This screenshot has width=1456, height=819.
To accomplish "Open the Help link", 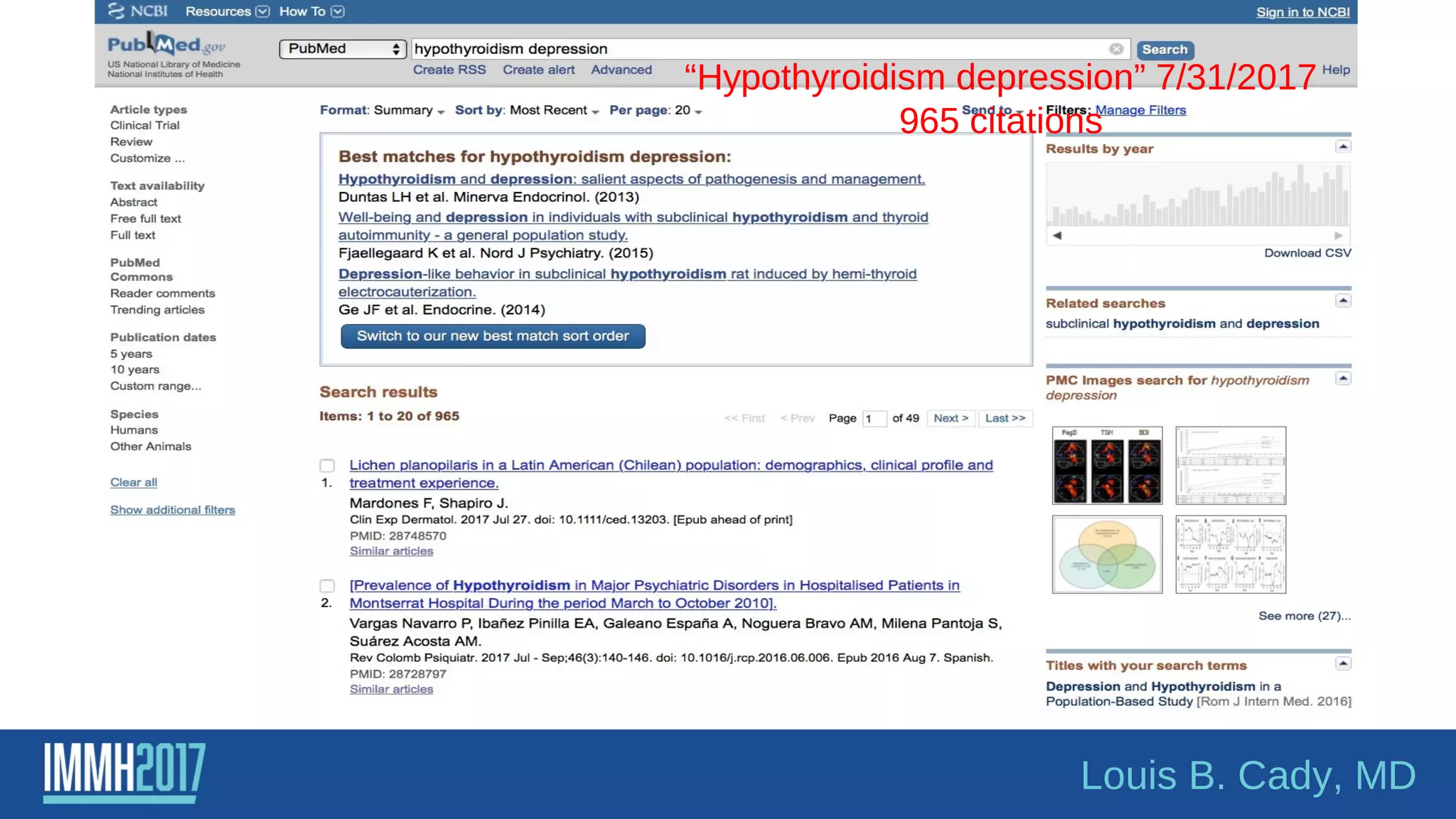I will 1336,70.
